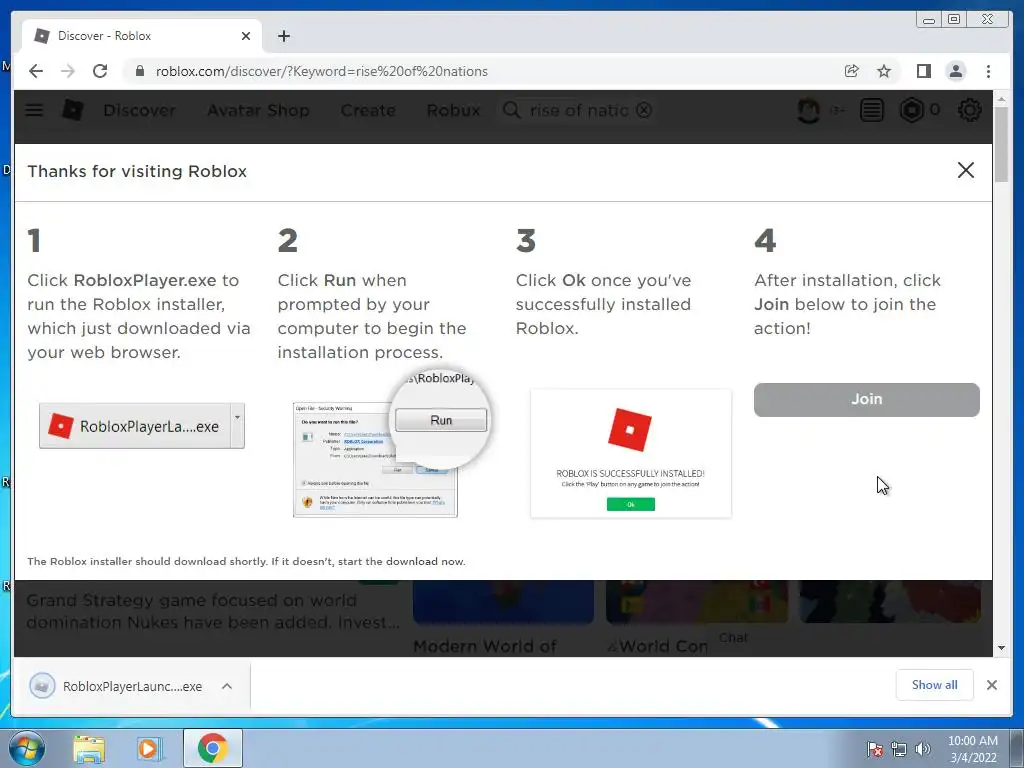Click the taskbar clock showing 10:00 AM
This screenshot has width=1024, height=768.
coord(973,749)
